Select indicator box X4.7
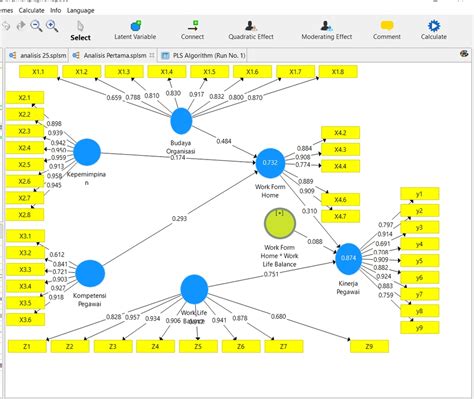The width and height of the screenshot is (474, 399). [x=340, y=216]
